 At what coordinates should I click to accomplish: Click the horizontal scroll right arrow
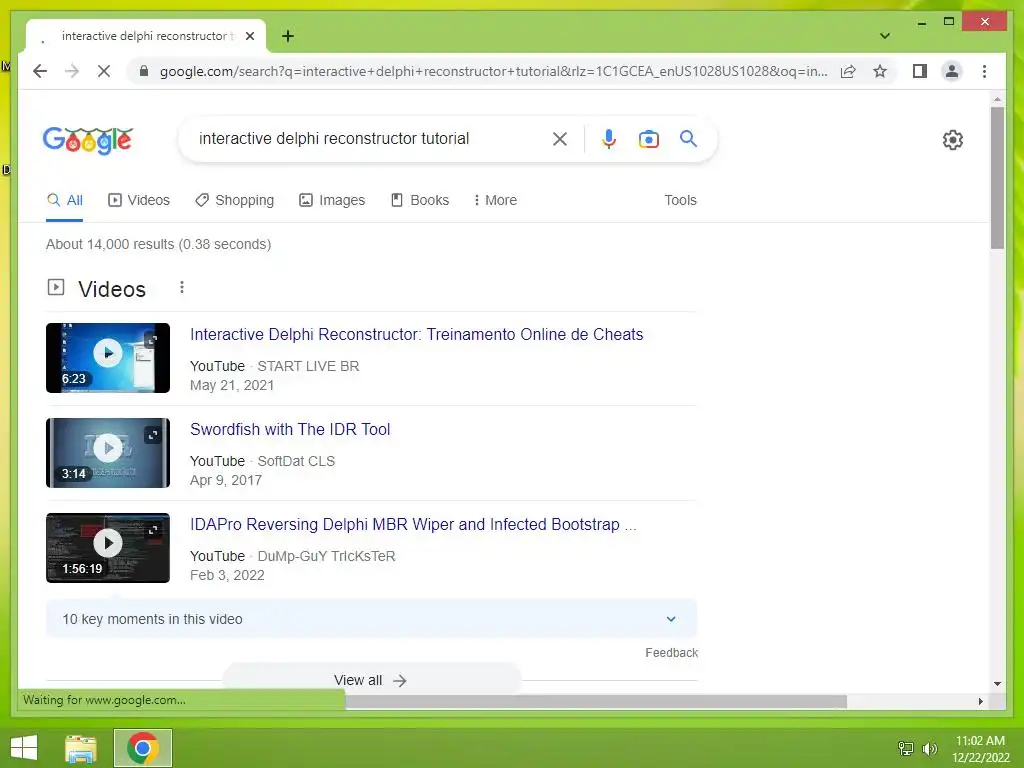tap(980, 701)
